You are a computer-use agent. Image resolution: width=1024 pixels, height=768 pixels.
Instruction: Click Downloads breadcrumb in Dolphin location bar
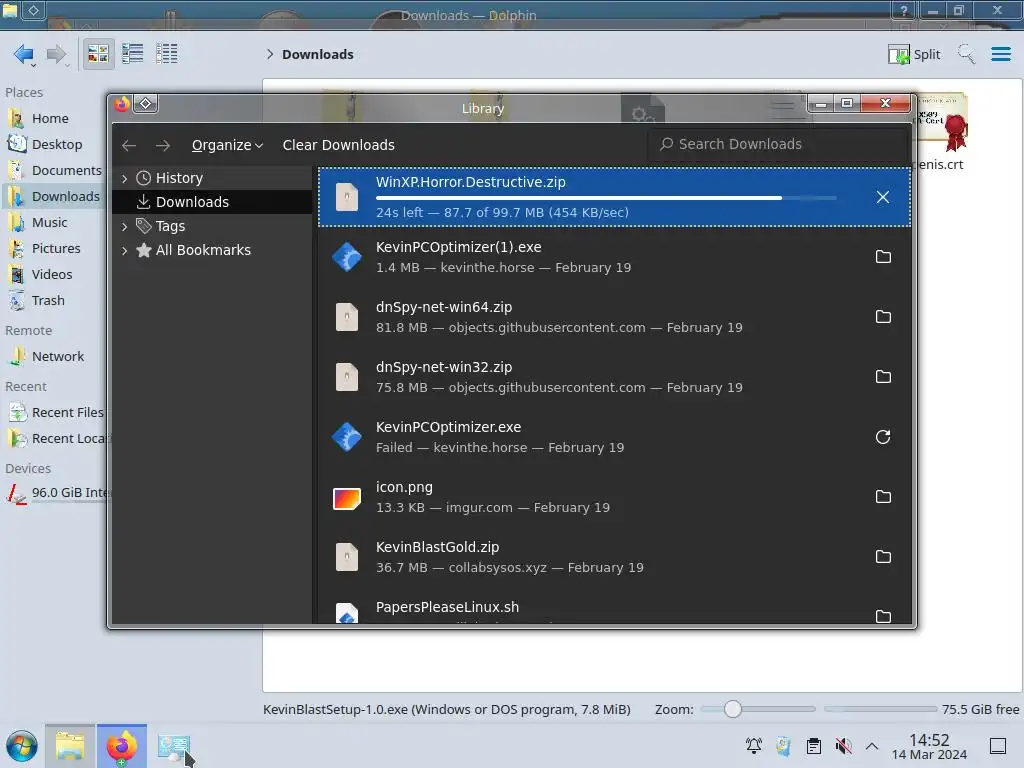[x=317, y=54]
